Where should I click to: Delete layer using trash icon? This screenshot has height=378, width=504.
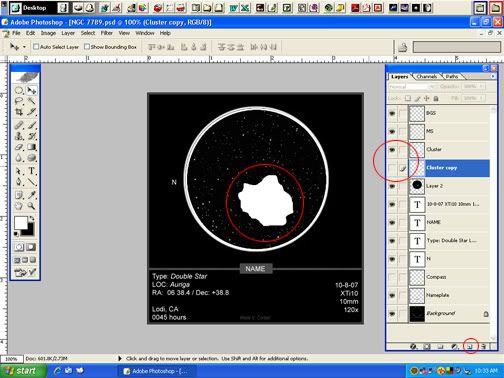(x=483, y=347)
